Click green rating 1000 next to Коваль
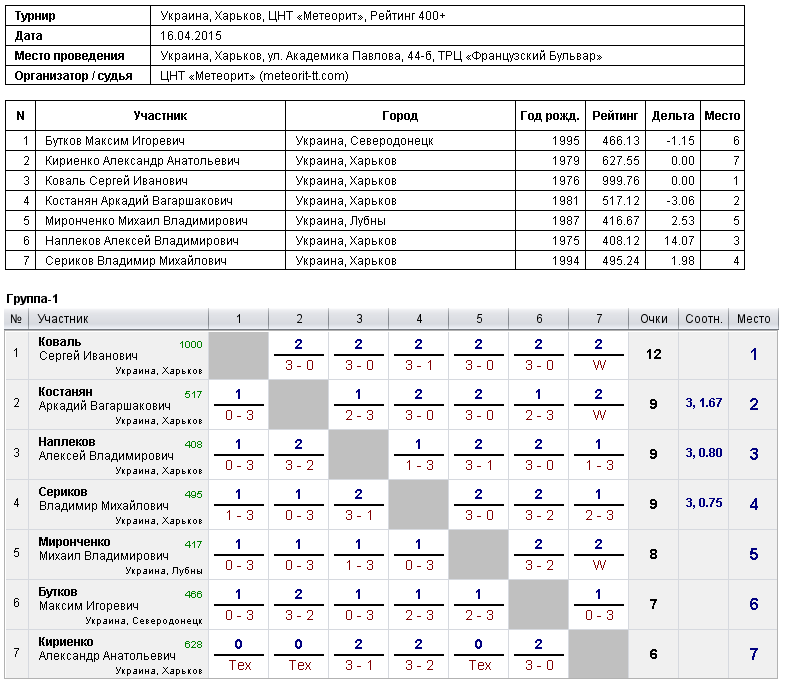Viewport: 788px width, 692px height. pos(191,345)
